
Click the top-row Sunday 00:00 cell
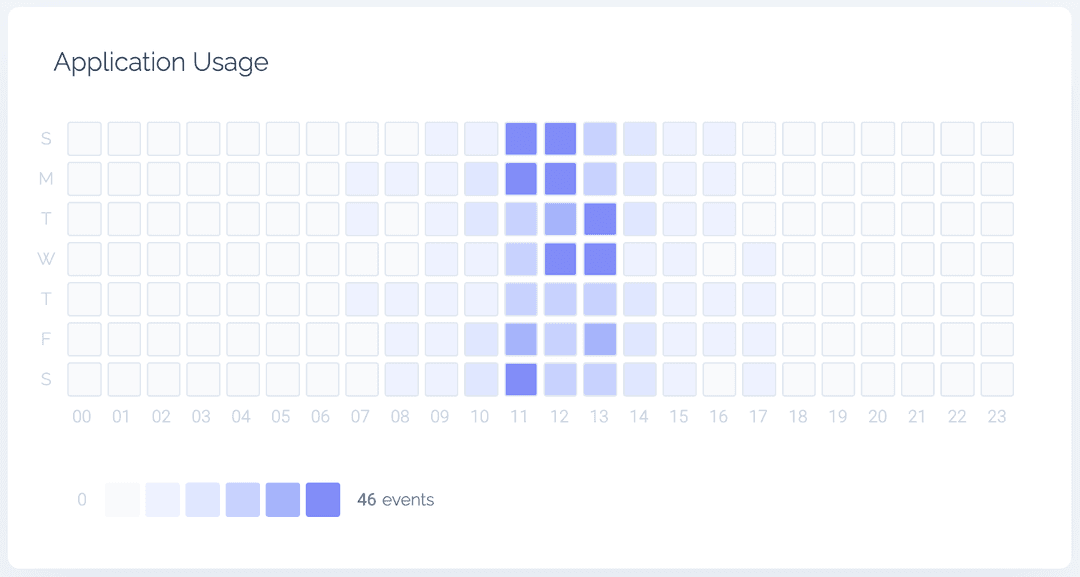point(84,138)
